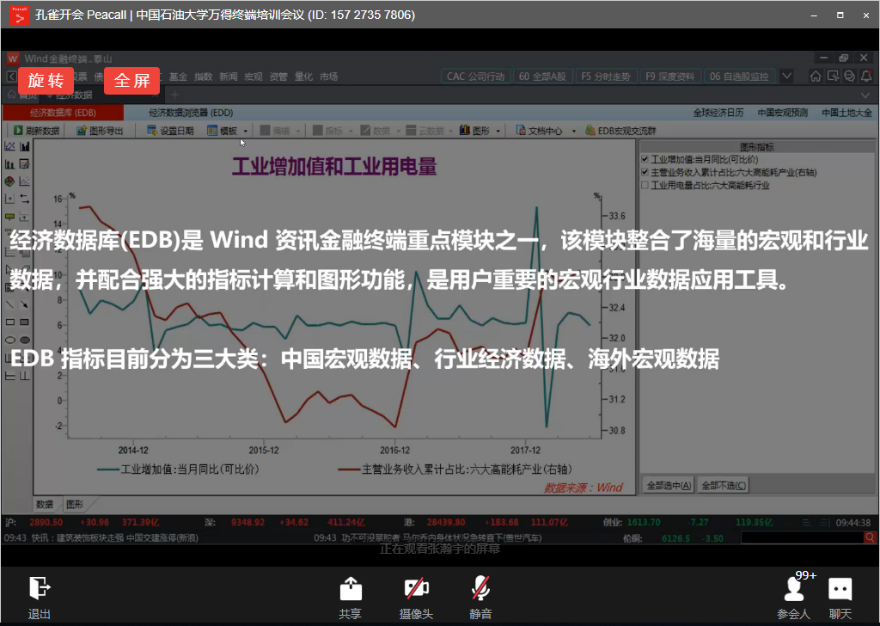Image resolution: width=880 pixels, height=626 pixels.
Task: Expand the shortcut bar dropdown after 自选股监控
Action: pos(786,76)
